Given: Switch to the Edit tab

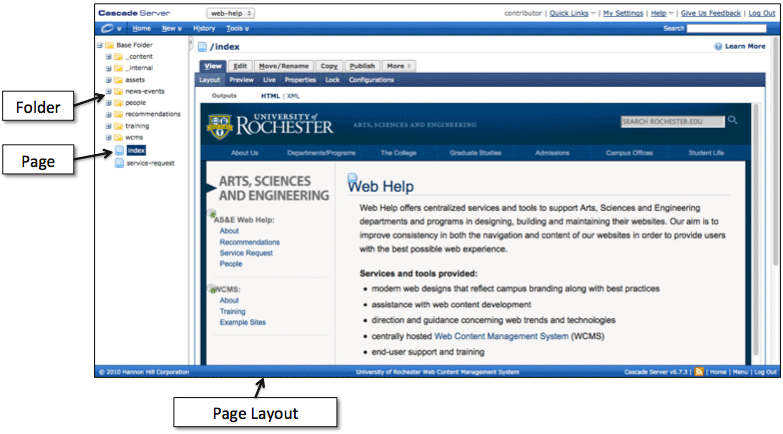Looking at the screenshot, I should (x=240, y=66).
